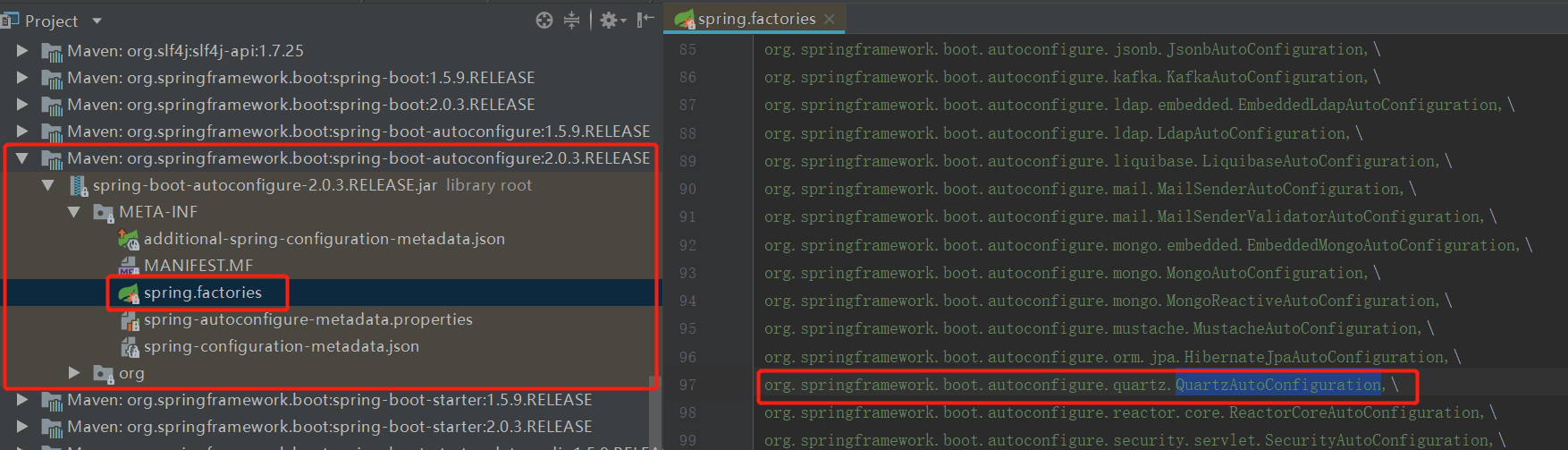Screen dimensions: 1568x450
Task: Open the Project panel settings gear
Action: tap(612, 20)
